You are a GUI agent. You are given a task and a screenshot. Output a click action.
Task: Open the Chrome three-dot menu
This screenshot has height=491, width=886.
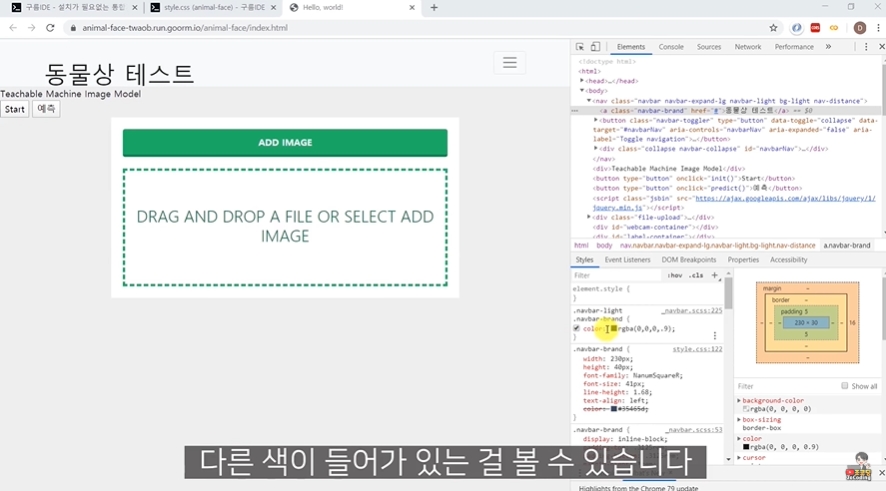(x=878, y=28)
